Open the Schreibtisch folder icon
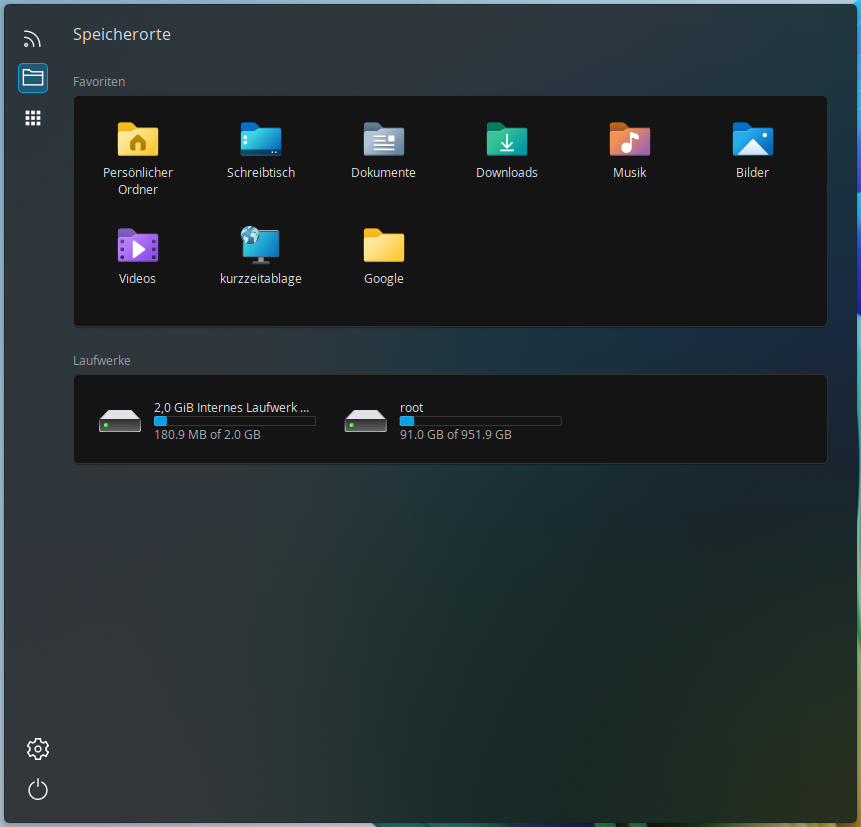 (x=261, y=139)
